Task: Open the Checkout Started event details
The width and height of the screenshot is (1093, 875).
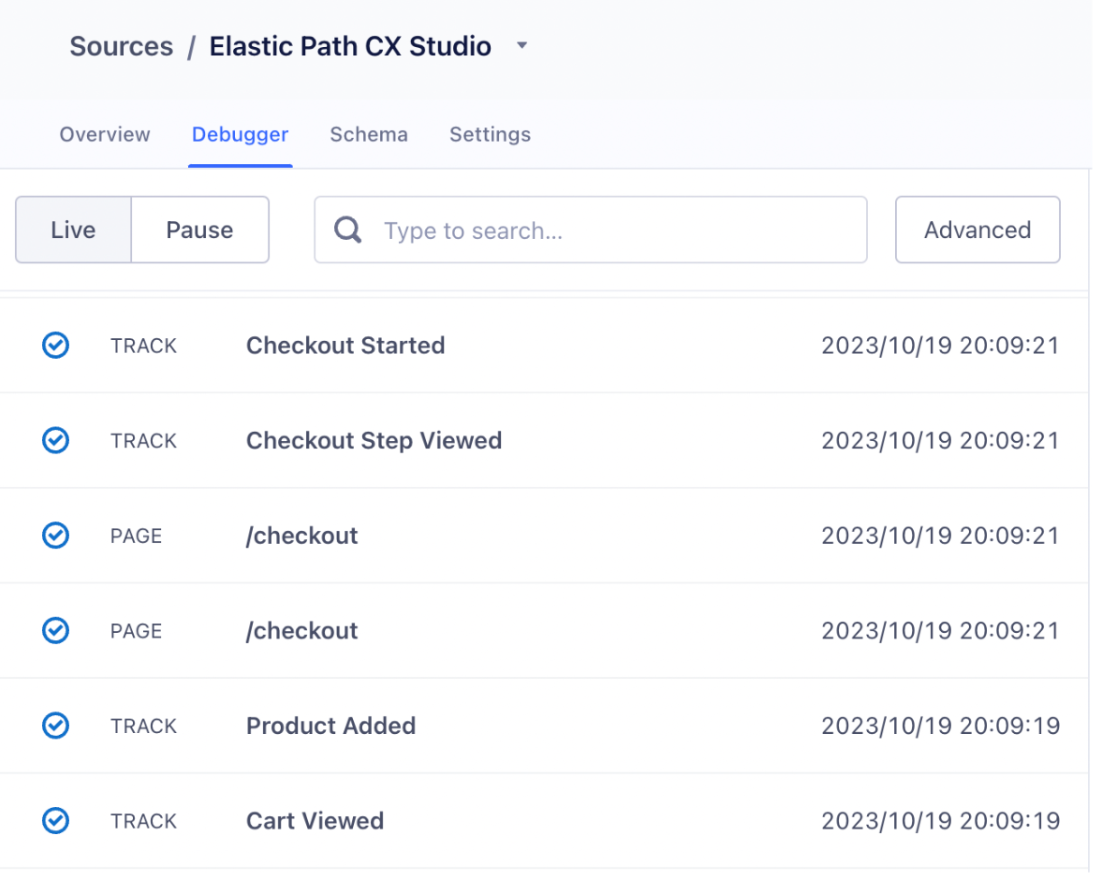Action: click(x=345, y=345)
